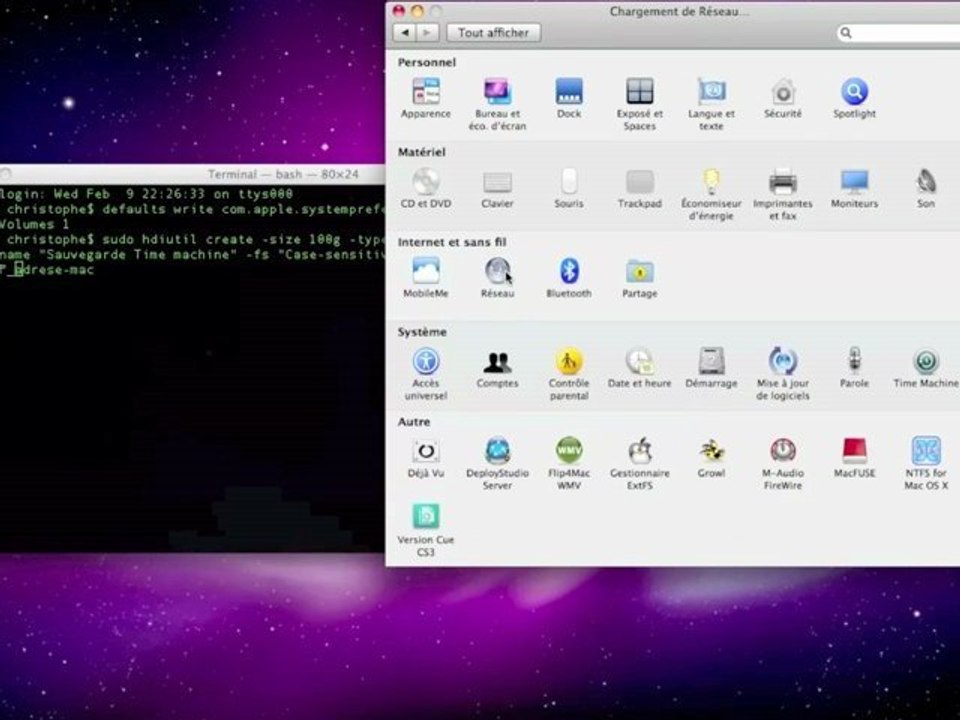This screenshot has height=720, width=960.
Task: Open the Growl preference pane
Action: (711, 458)
